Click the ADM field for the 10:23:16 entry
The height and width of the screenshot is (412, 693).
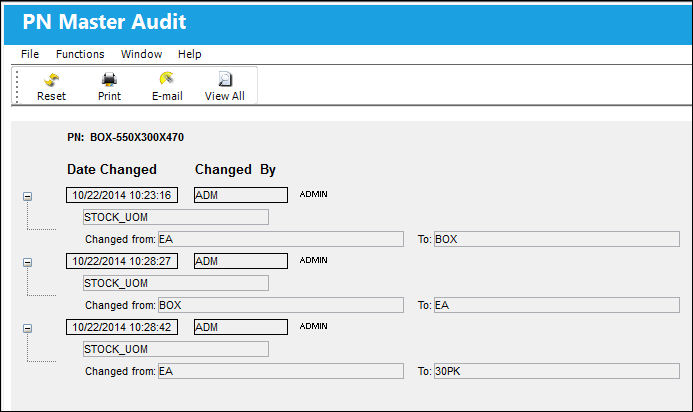tap(241, 195)
